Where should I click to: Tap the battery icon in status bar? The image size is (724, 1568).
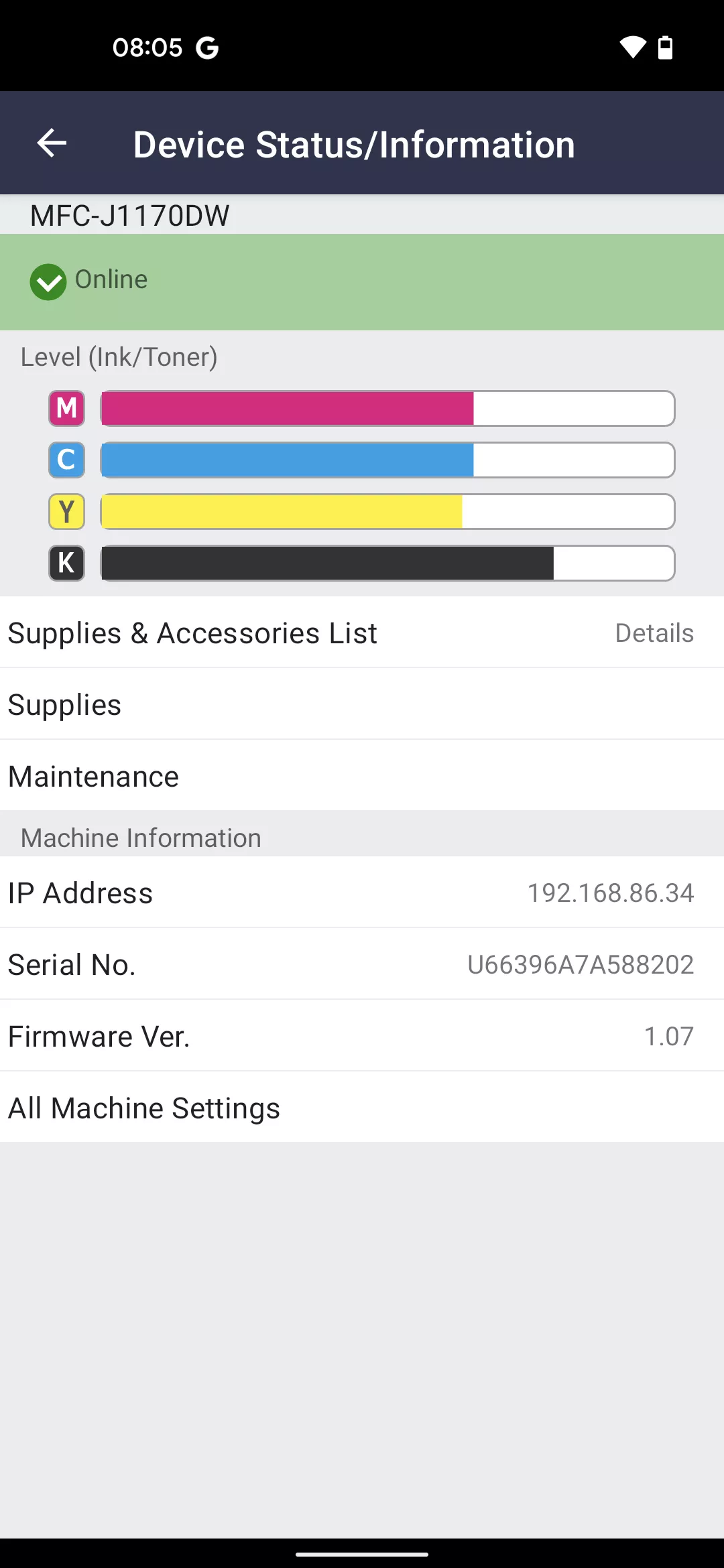(x=665, y=46)
